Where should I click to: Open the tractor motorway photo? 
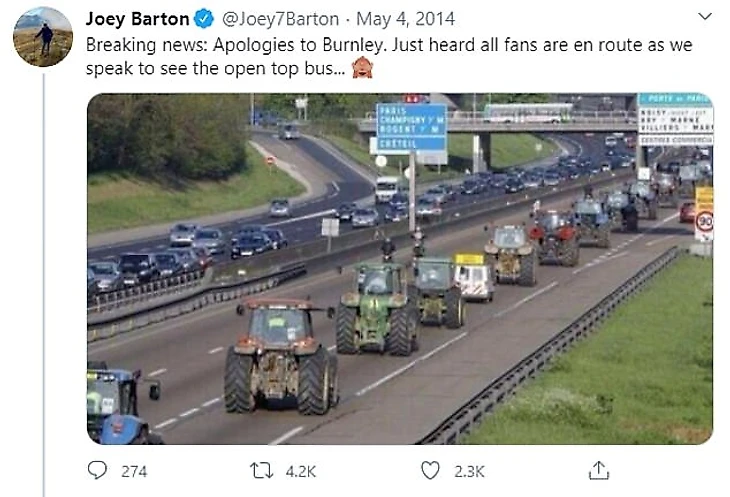[x=400, y=269]
